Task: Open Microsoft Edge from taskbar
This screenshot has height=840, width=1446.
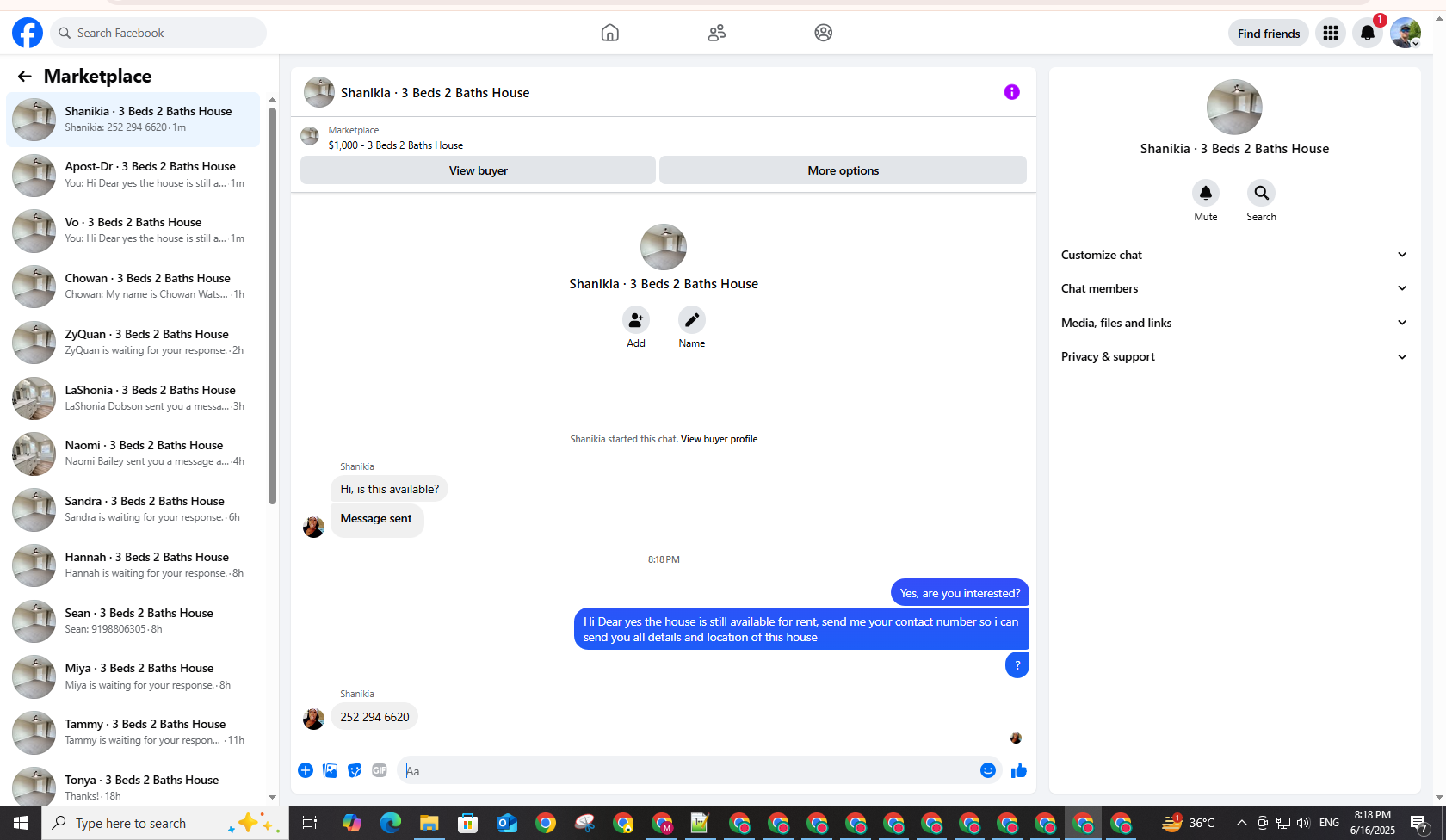Action: 391,823
